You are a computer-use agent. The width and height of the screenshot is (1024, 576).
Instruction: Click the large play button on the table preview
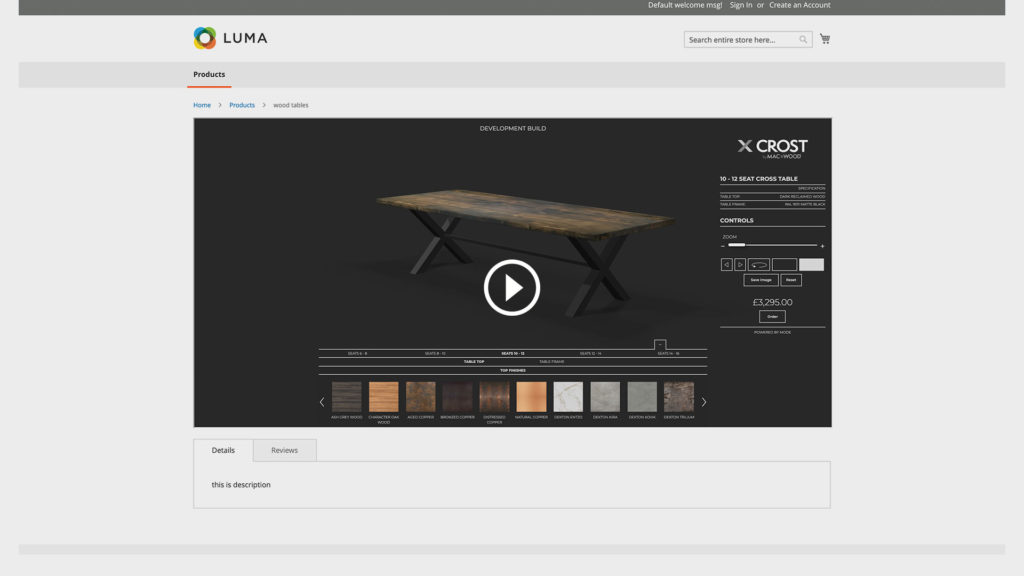512,288
